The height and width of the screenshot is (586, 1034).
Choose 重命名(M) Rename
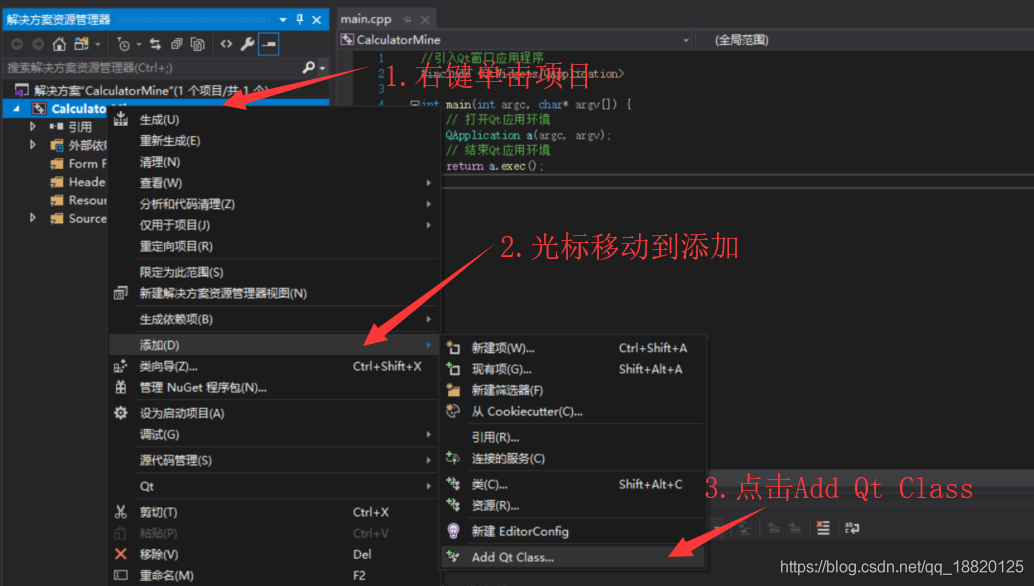click(274, 575)
